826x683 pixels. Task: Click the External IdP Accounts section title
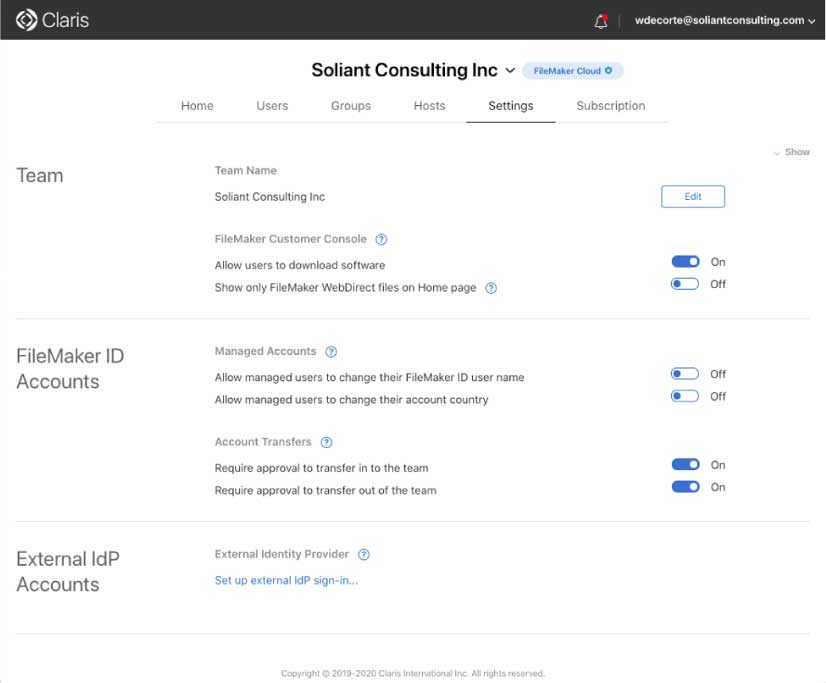click(x=68, y=571)
